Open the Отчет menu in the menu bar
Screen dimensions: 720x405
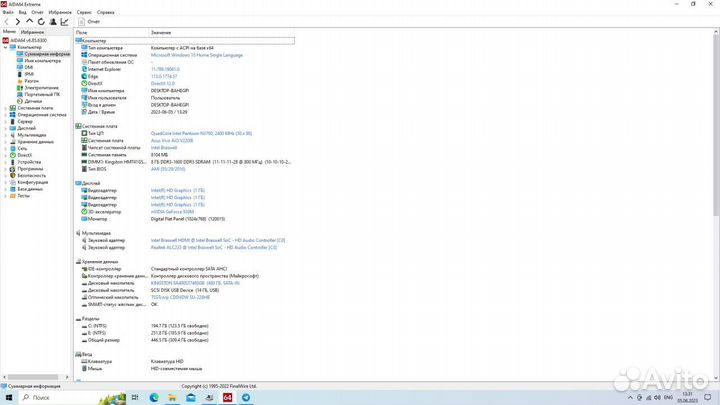(37, 12)
